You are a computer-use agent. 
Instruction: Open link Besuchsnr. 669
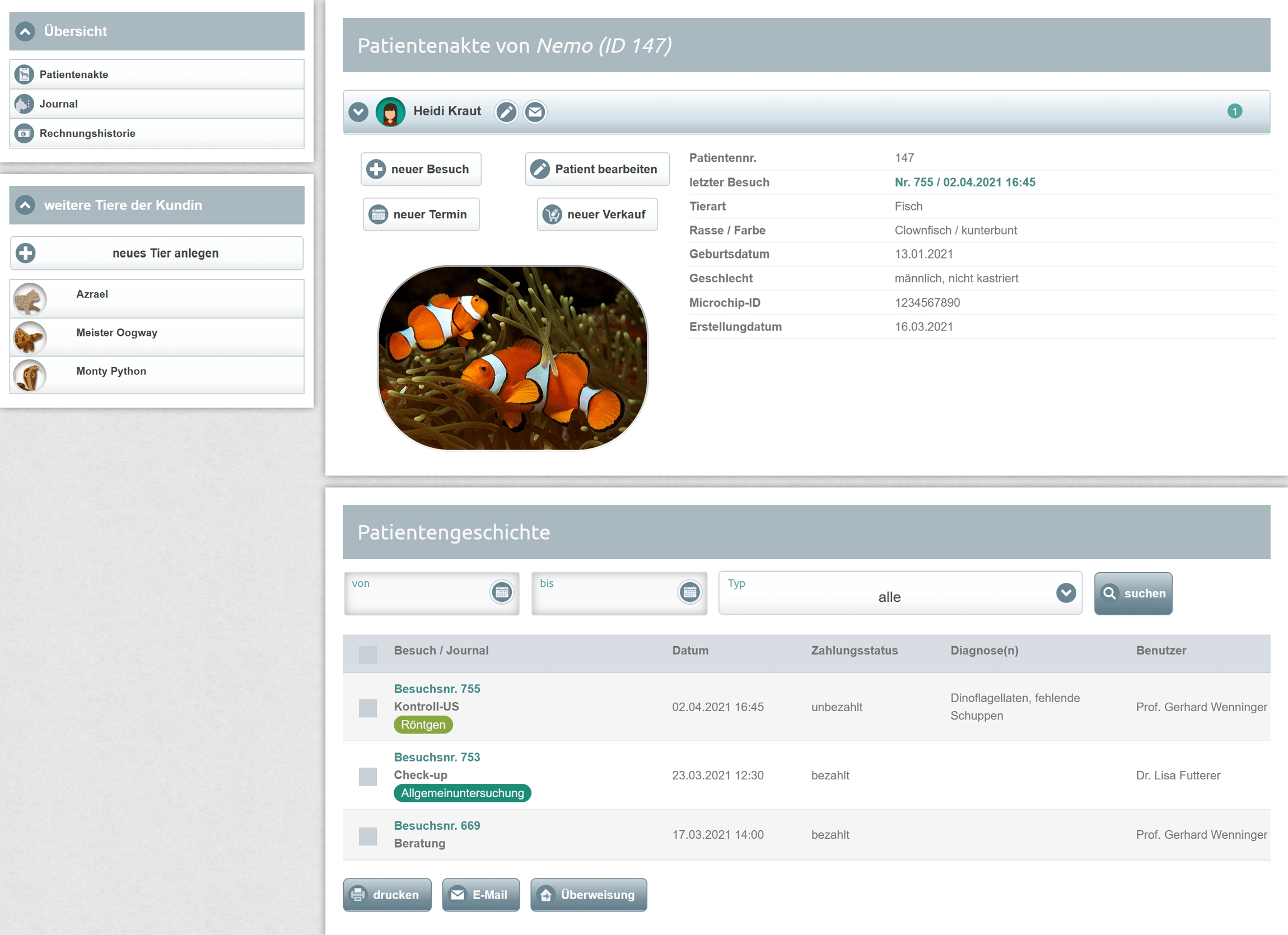[437, 825]
